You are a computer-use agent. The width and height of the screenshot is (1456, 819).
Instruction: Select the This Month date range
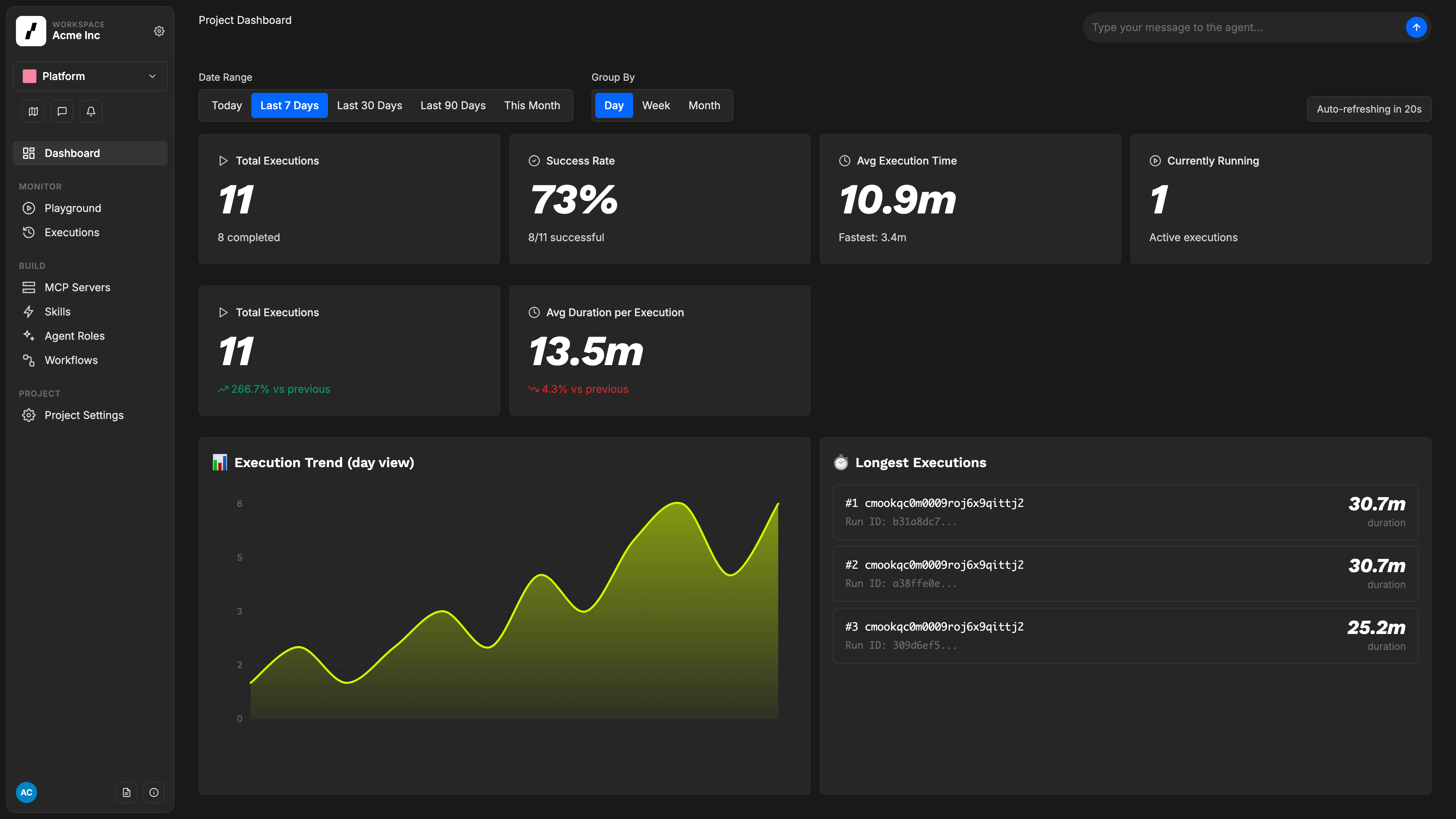tap(532, 105)
